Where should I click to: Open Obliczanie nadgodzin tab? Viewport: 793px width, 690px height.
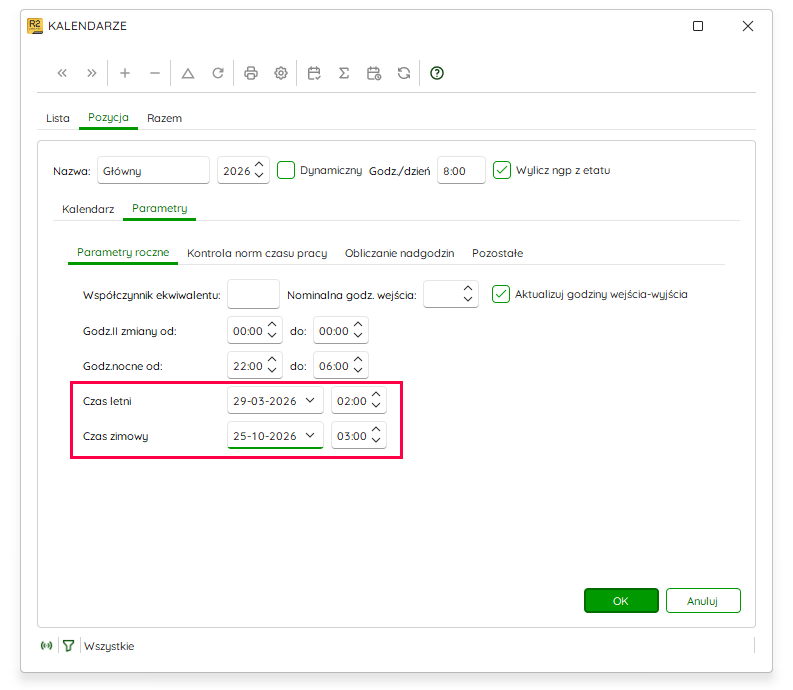[x=400, y=253]
